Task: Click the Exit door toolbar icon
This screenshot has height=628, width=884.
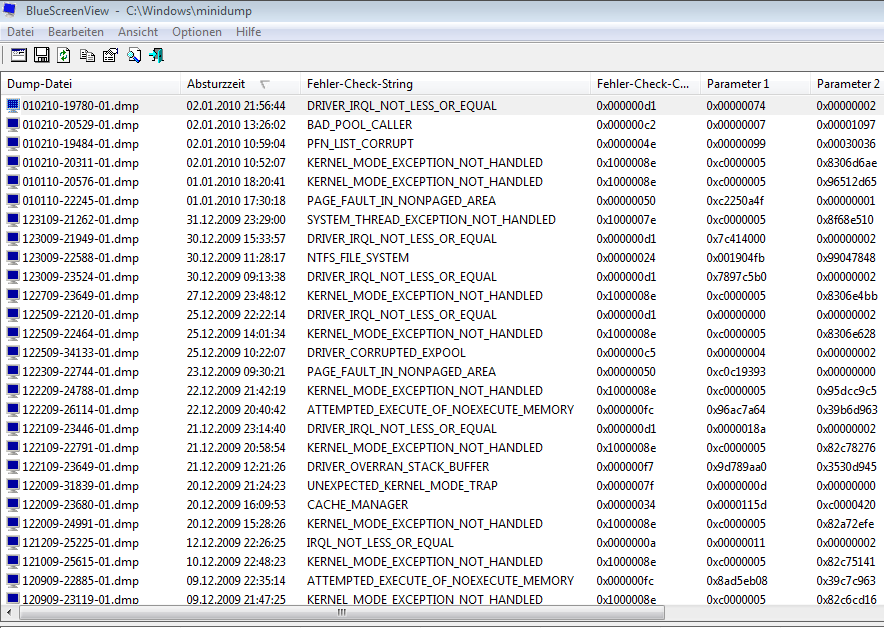Action: click(x=157, y=55)
